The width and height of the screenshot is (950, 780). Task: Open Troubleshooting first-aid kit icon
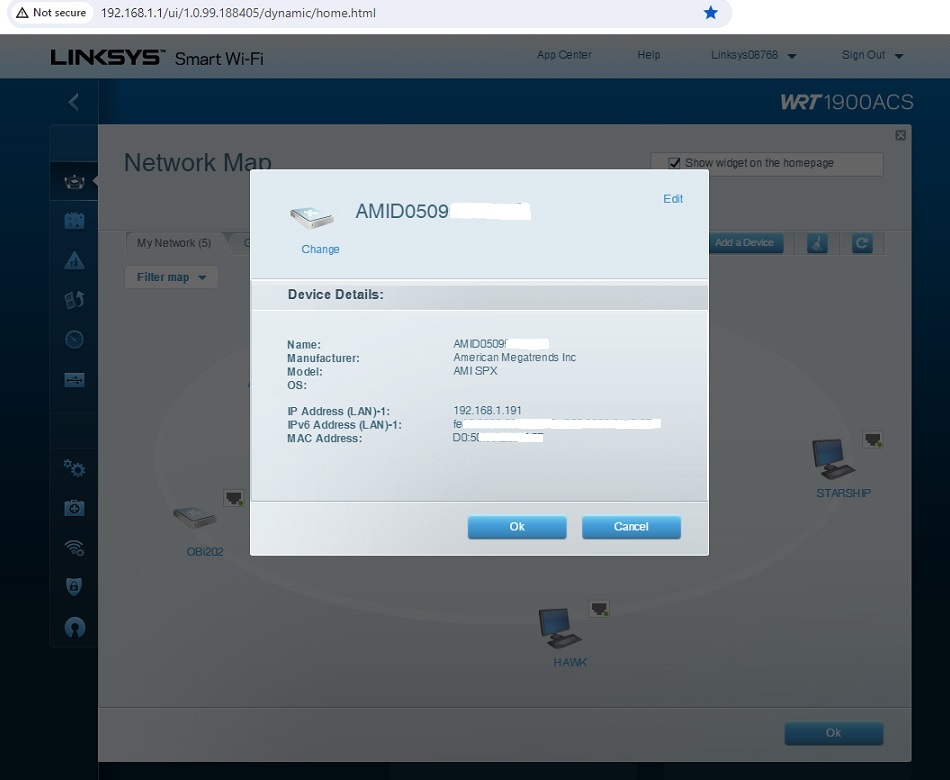point(74,507)
